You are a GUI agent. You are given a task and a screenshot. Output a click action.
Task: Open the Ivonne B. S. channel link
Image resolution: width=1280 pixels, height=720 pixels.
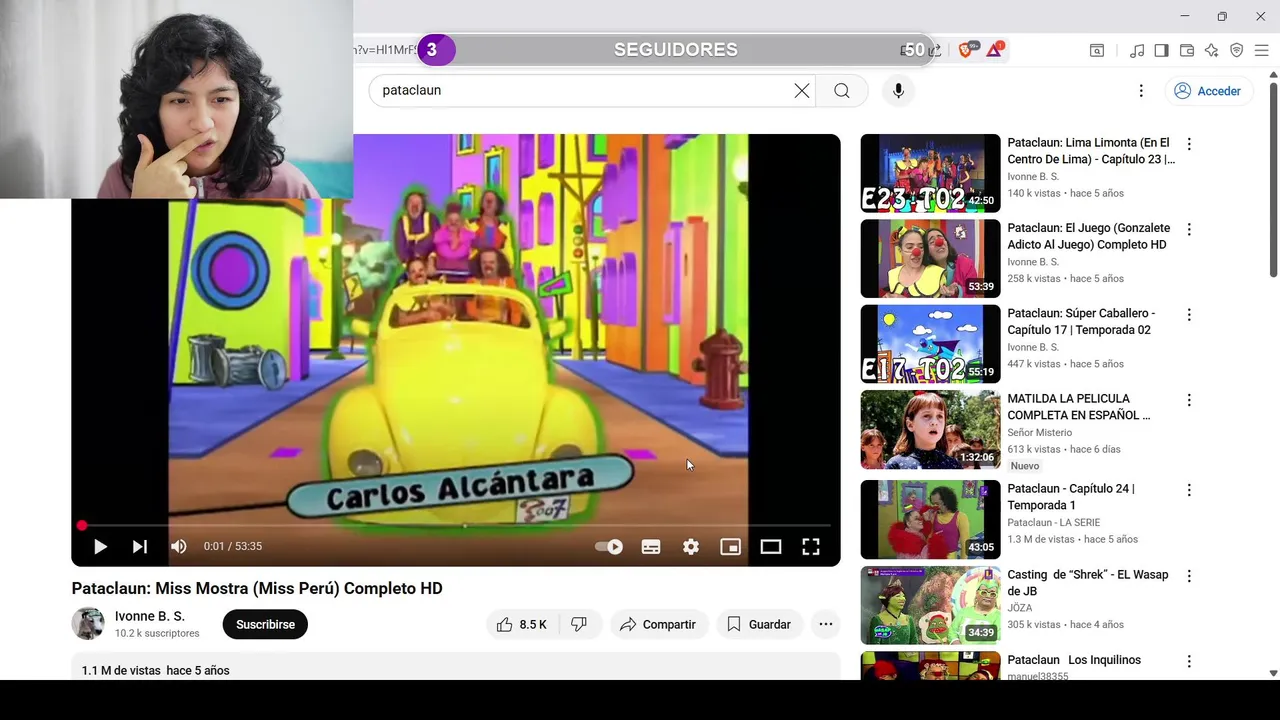coord(150,616)
